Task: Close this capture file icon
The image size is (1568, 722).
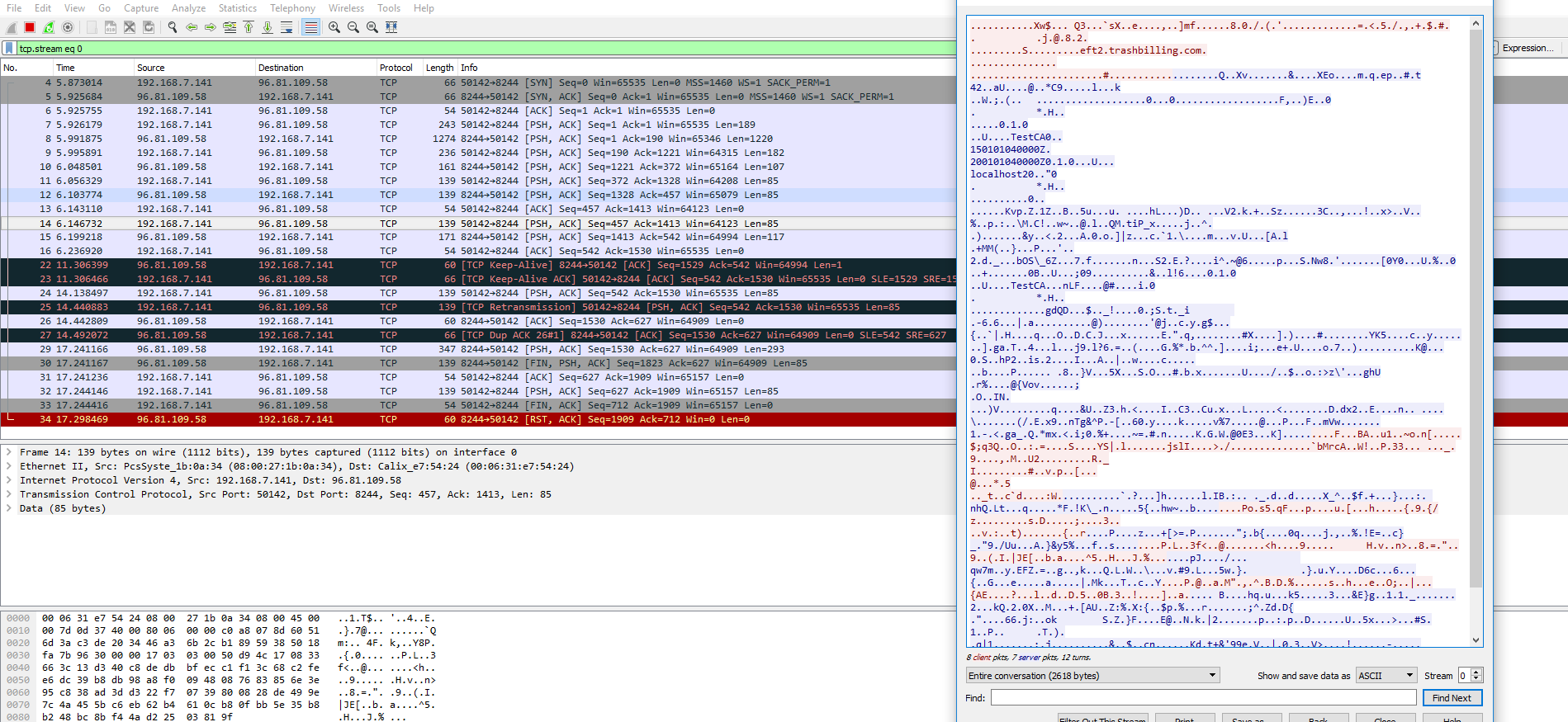Action: pos(130,27)
